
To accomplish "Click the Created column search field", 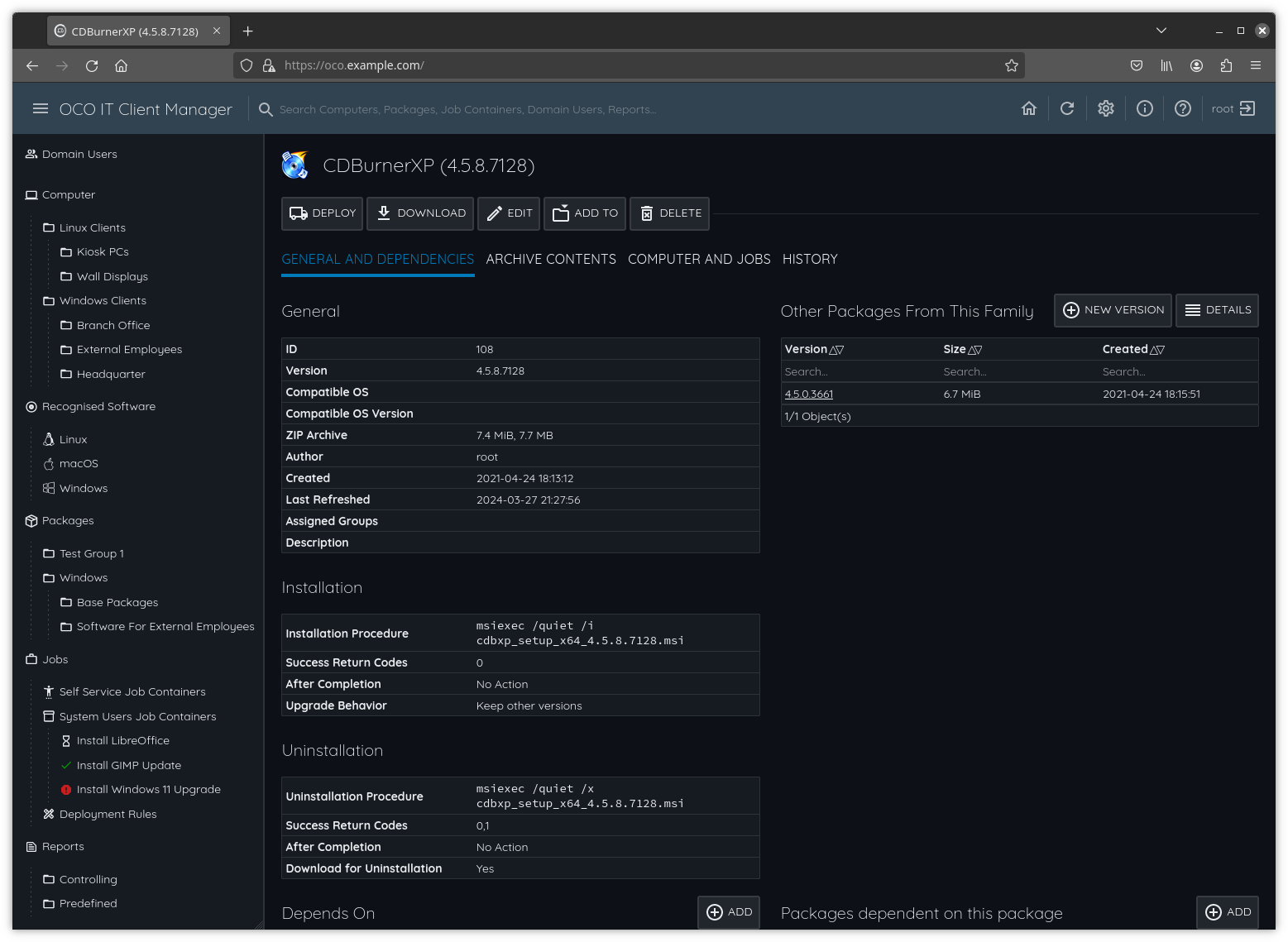I will pyautogui.click(x=1179, y=371).
